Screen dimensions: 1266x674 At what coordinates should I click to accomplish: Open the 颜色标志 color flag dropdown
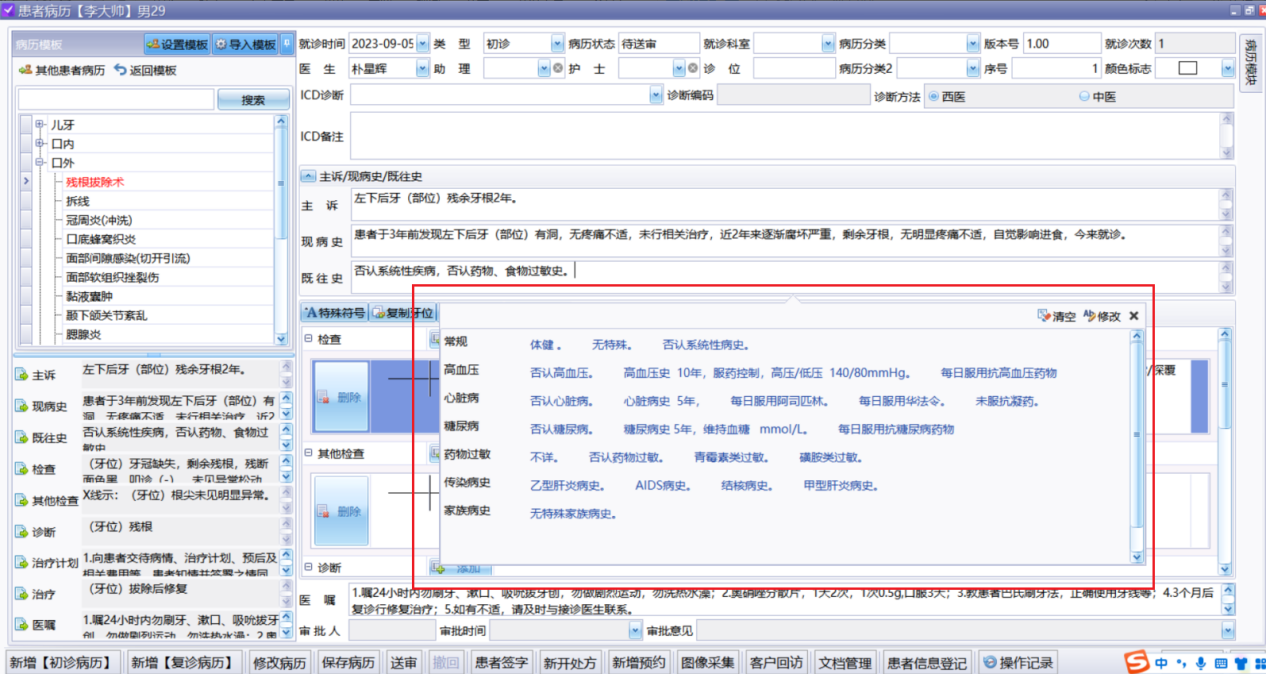coord(1228,69)
